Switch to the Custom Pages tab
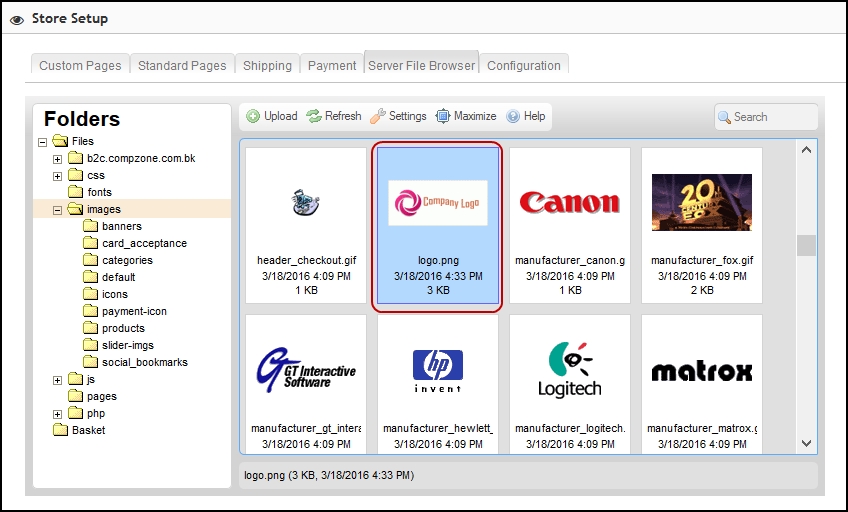The height and width of the screenshot is (512, 848). click(80, 65)
